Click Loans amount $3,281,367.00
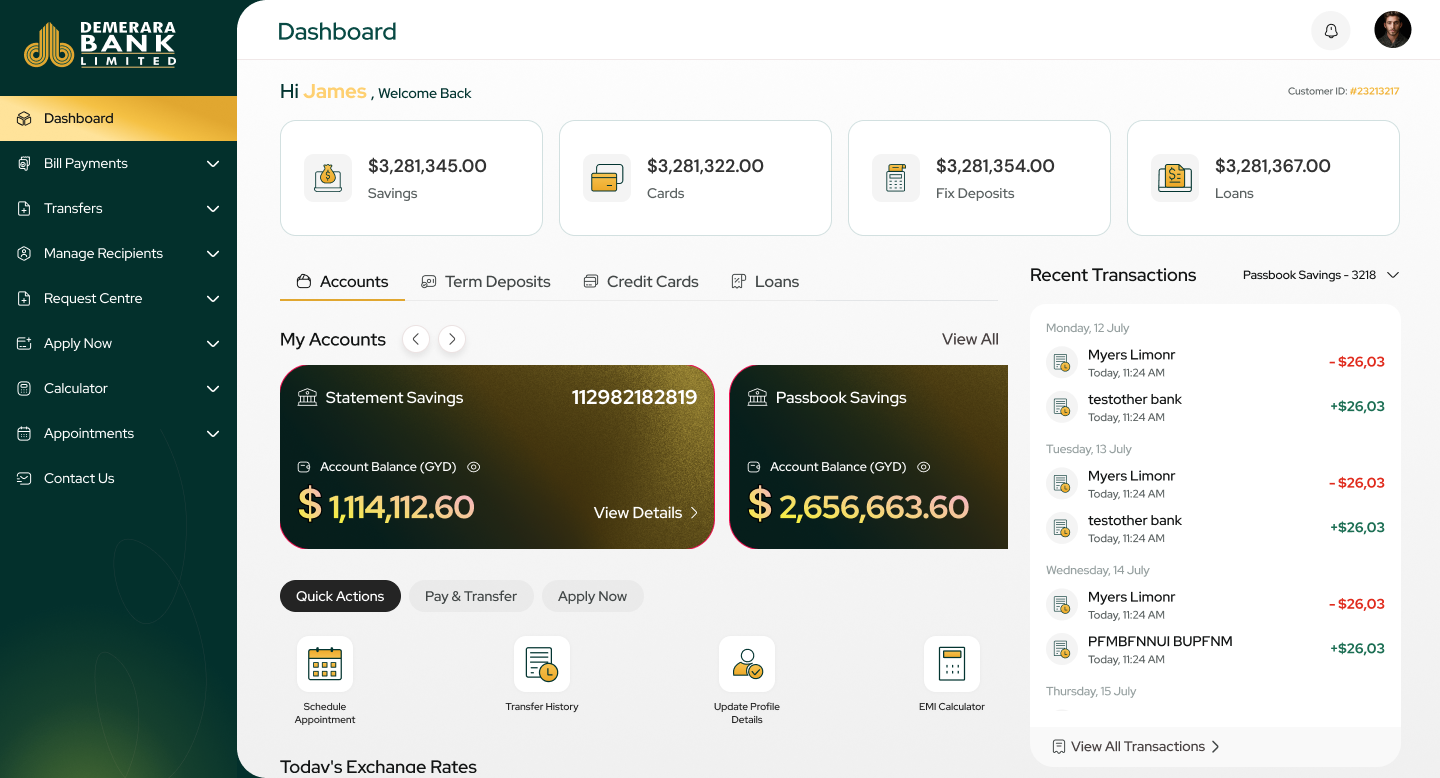This screenshot has width=1440, height=778. 1273,166
